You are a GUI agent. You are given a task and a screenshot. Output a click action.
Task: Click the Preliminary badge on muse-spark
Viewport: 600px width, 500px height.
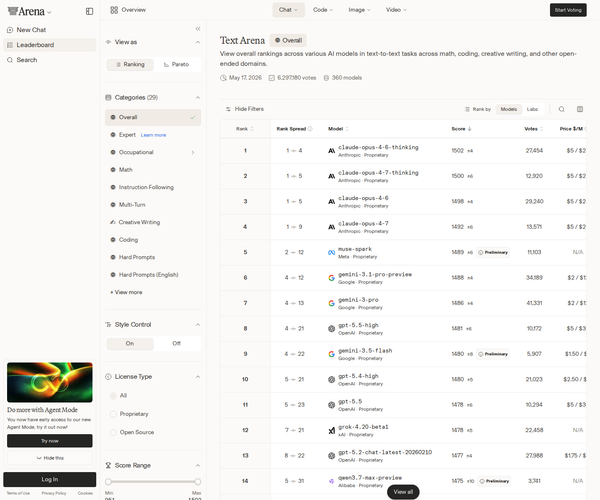(x=493, y=252)
